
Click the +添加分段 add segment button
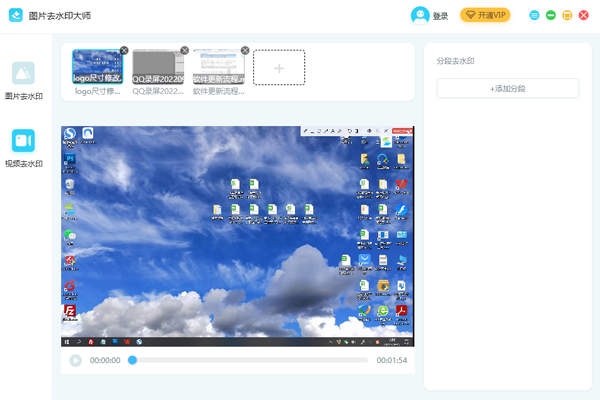[x=508, y=89]
